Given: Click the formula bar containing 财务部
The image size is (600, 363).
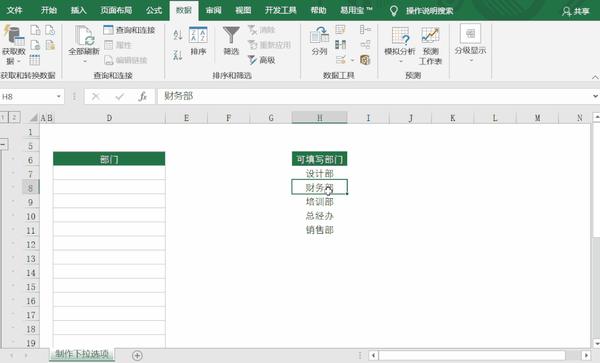Looking at the screenshot, I should click(x=375, y=96).
